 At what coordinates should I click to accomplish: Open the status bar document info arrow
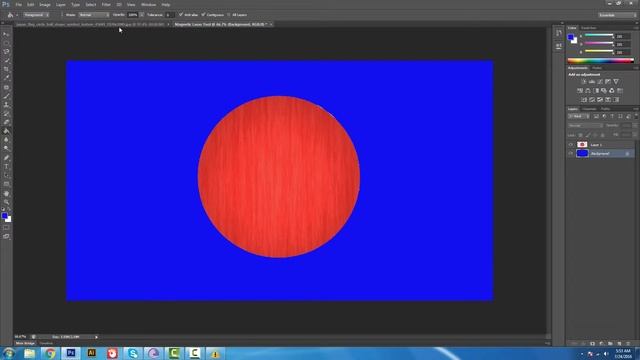coord(96,337)
